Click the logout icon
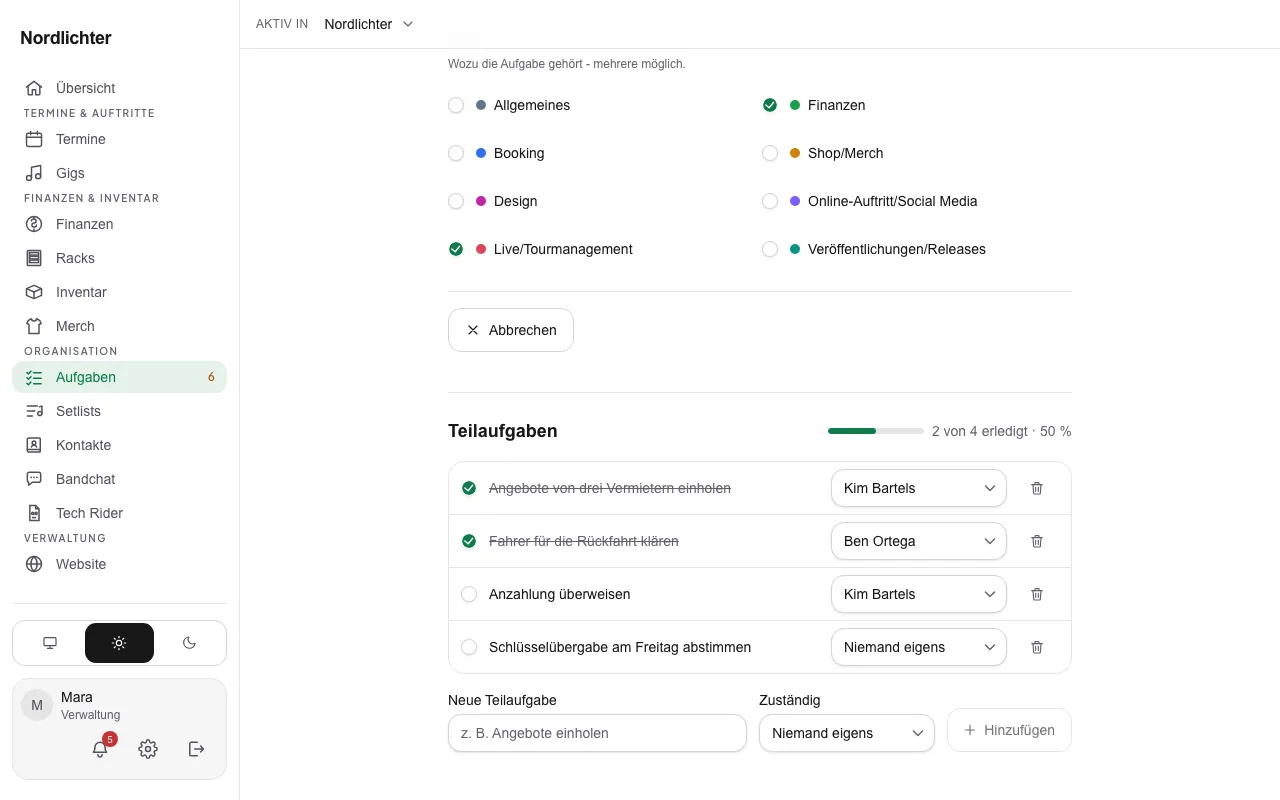The height and width of the screenshot is (800, 1280). click(197, 749)
